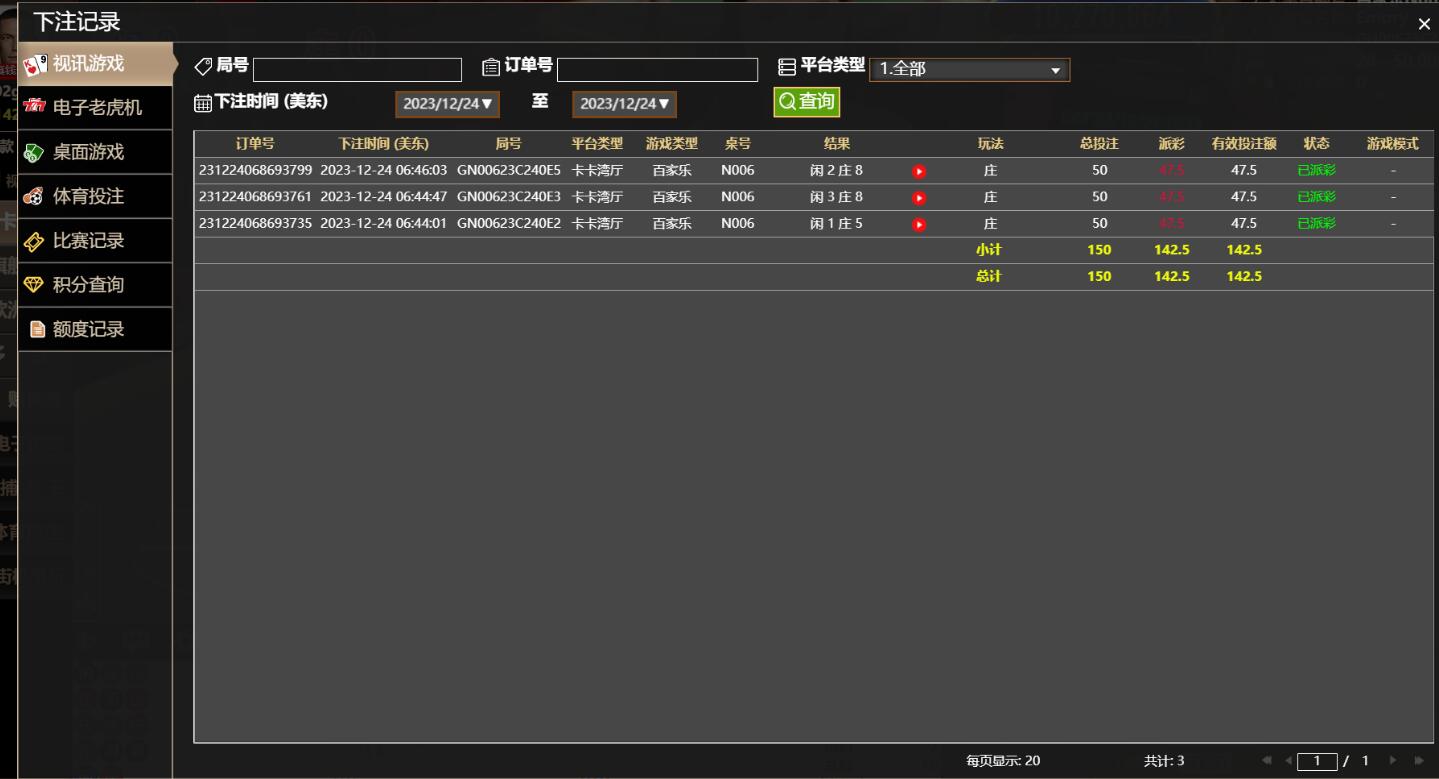Click the tag icon next to 局号
The image size is (1439, 779).
coord(203,67)
